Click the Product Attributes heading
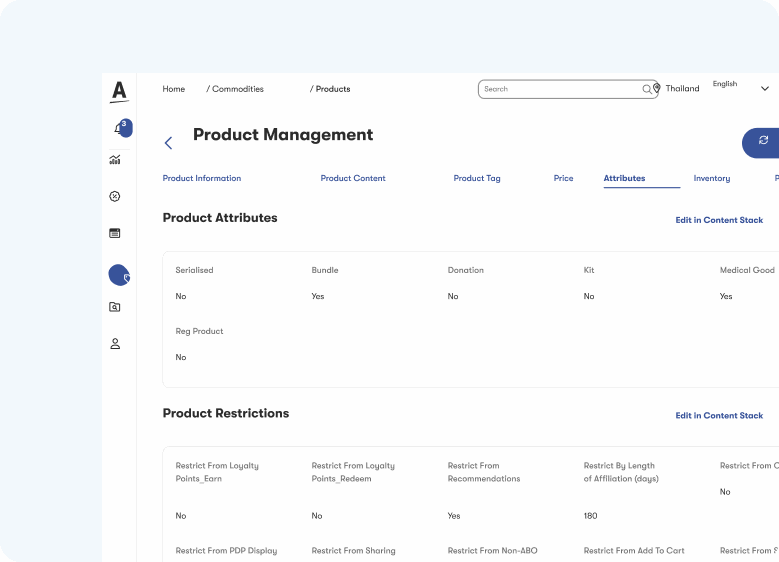 coord(220,218)
